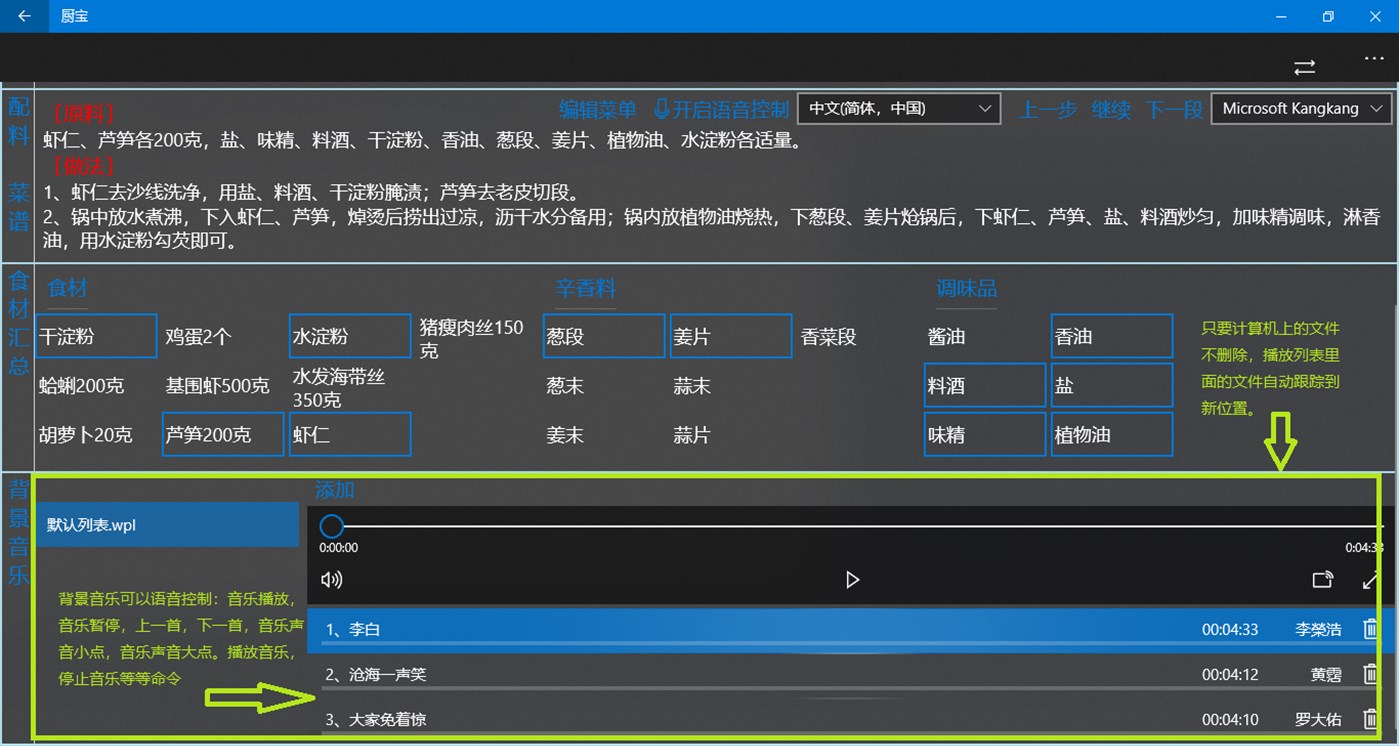Open the Microsoft Kangkang voice dropdown
Screen dimensions: 1399x746
pyautogui.click(x=1300, y=108)
